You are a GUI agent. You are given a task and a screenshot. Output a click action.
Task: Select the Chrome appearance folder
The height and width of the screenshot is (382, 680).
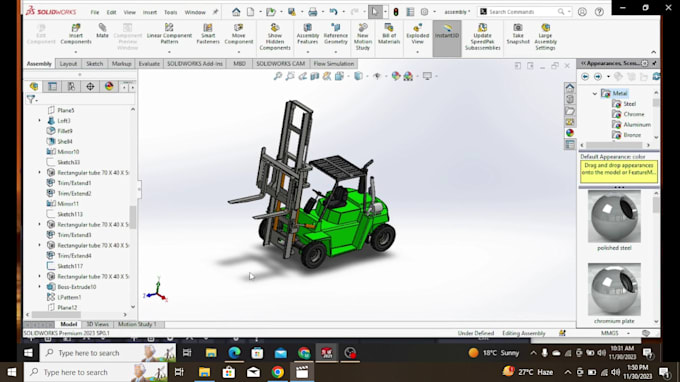634,114
